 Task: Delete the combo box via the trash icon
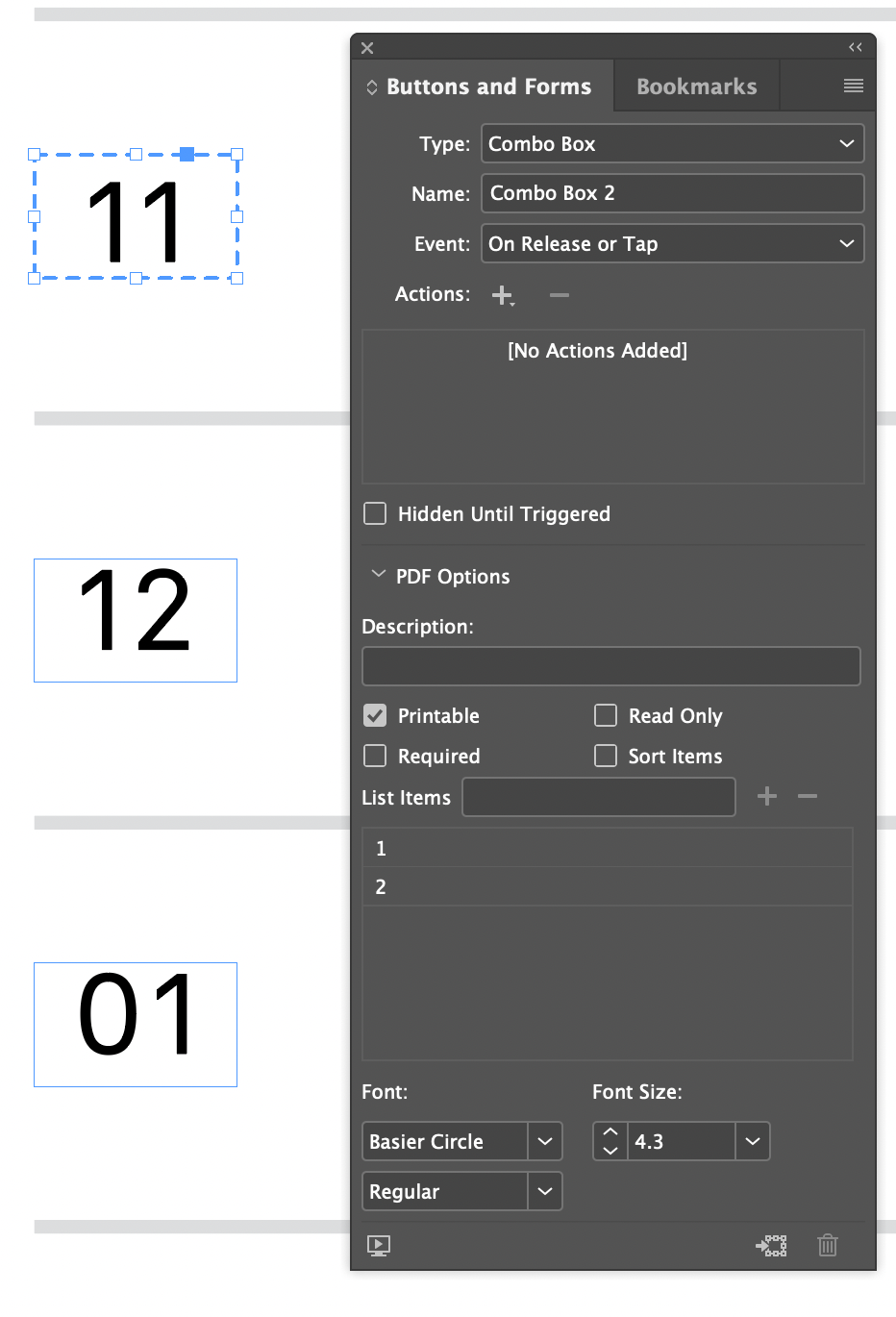point(827,1245)
